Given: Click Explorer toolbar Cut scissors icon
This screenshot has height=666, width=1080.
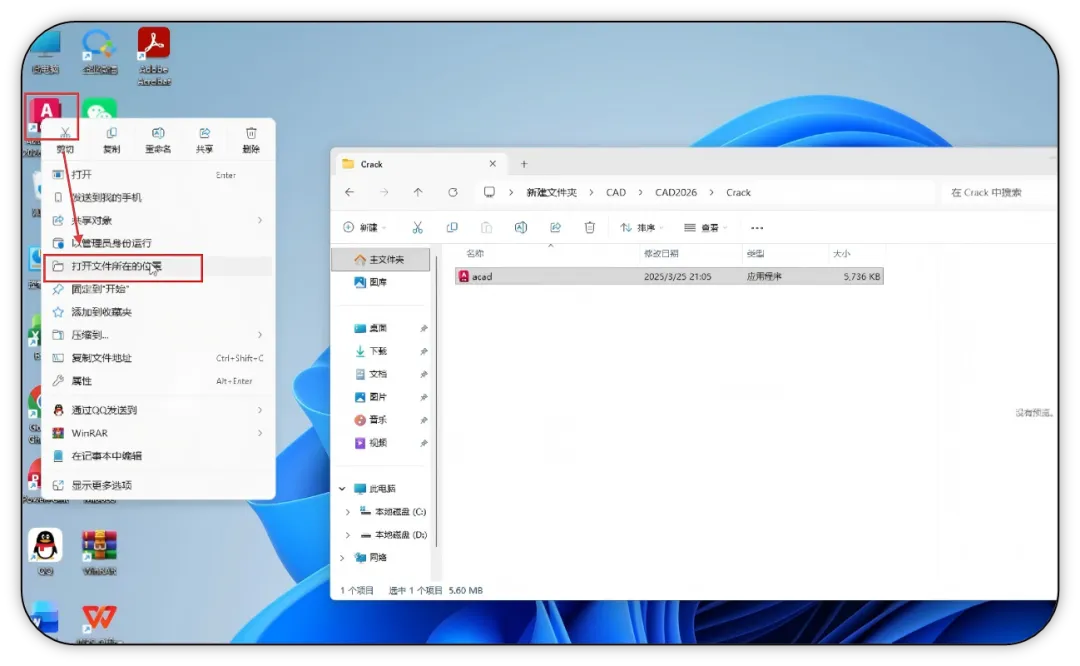Looking at the screenshot, I should coord(417,228).
